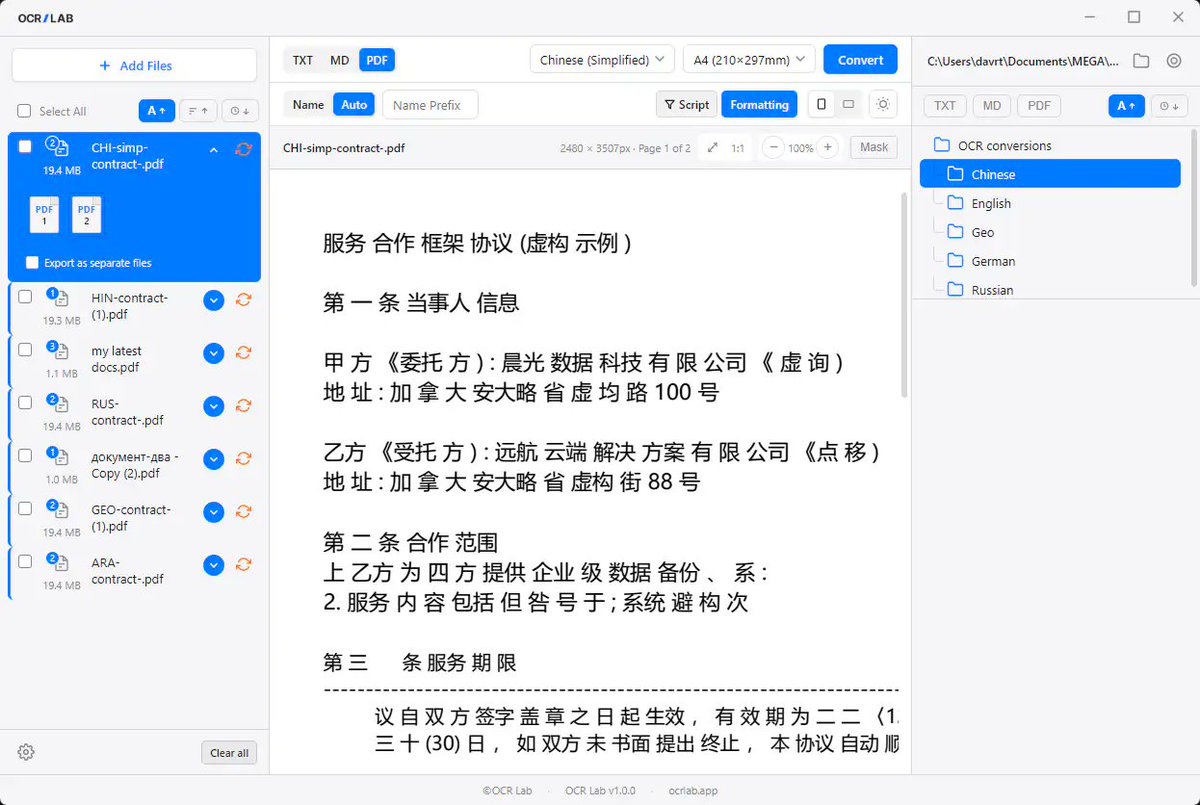Image resolution: width=1200 pixels, height=805 pixels.
Task: Zoom in preview with plus icon
Action: click(x=828, y=147)
